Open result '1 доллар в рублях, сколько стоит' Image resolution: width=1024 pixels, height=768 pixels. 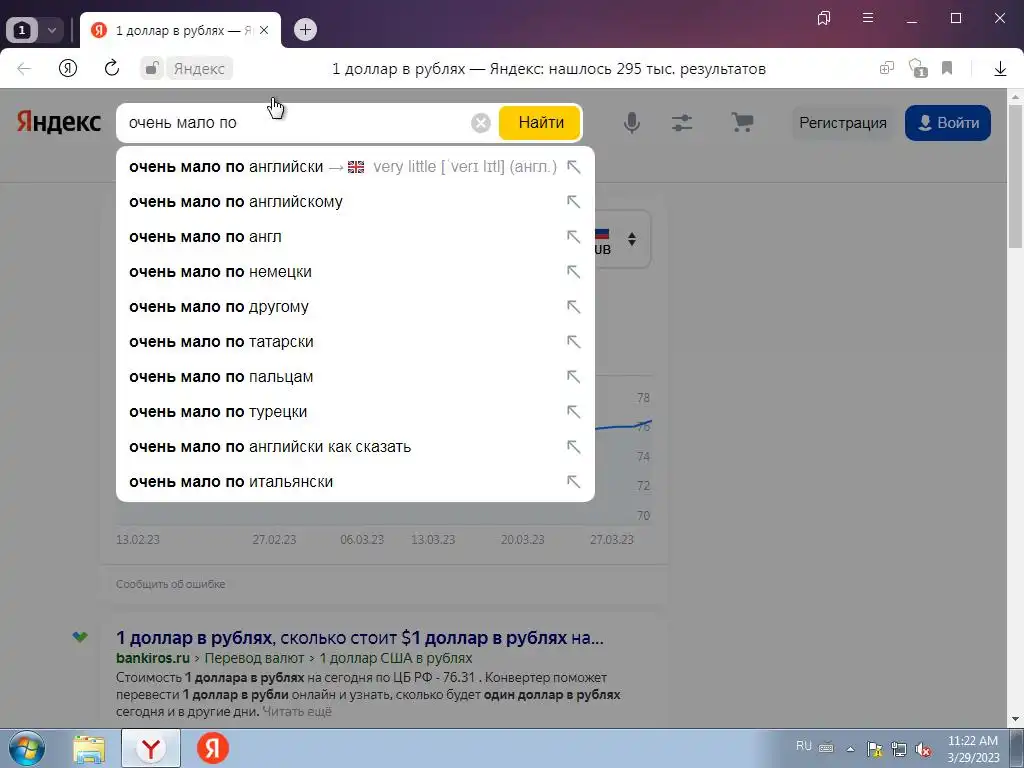pos(360,637)
